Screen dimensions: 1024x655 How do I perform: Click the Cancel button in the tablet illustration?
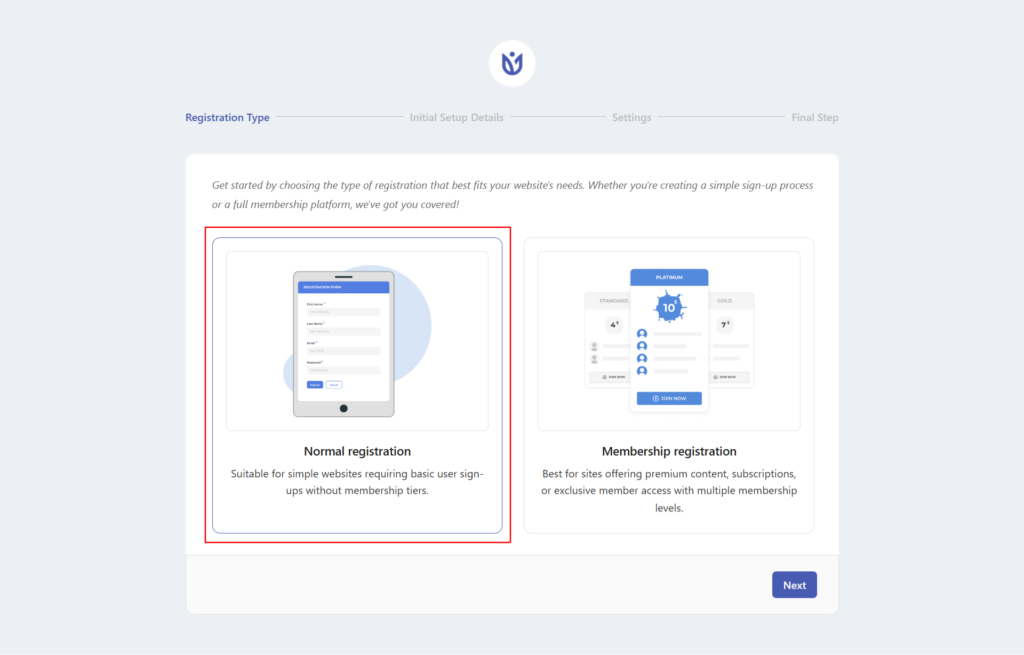point(334,385)
